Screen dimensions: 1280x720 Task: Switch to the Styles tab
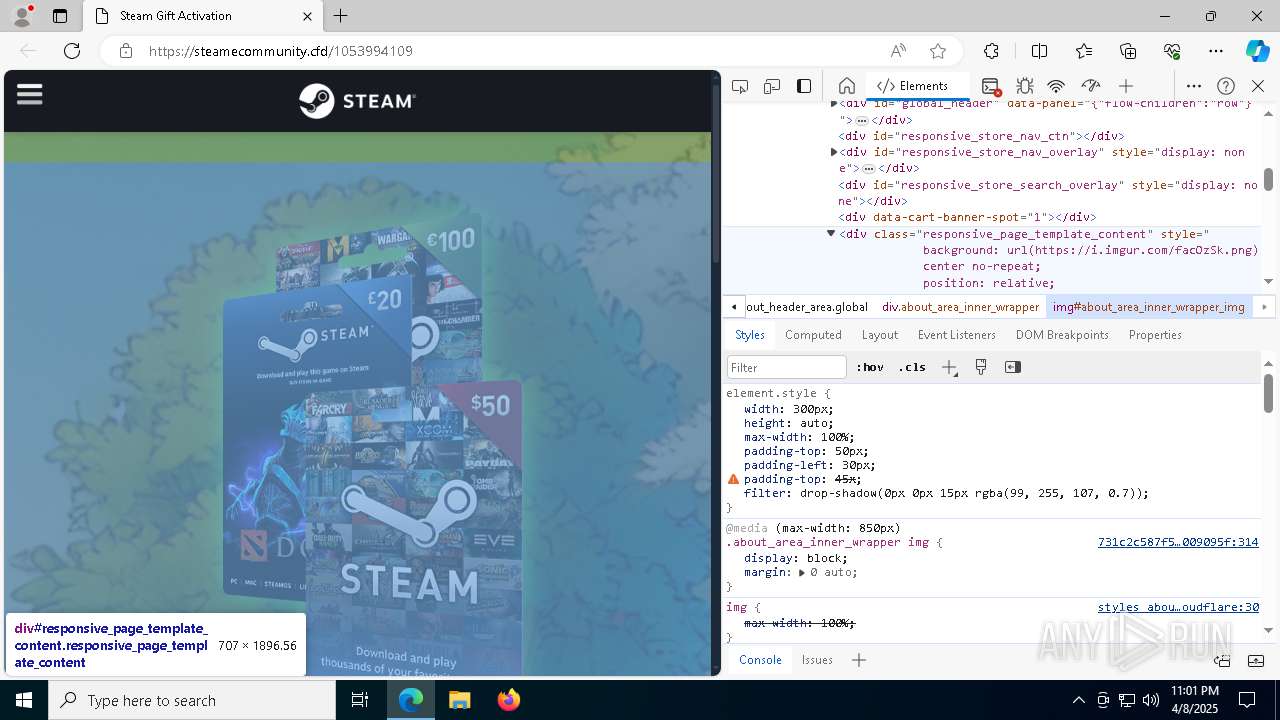pos(750,335)
